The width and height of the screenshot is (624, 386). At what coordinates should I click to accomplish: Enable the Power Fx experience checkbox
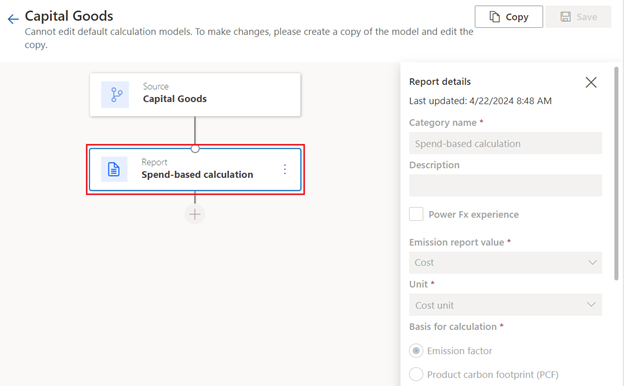(x=416, y=214)
